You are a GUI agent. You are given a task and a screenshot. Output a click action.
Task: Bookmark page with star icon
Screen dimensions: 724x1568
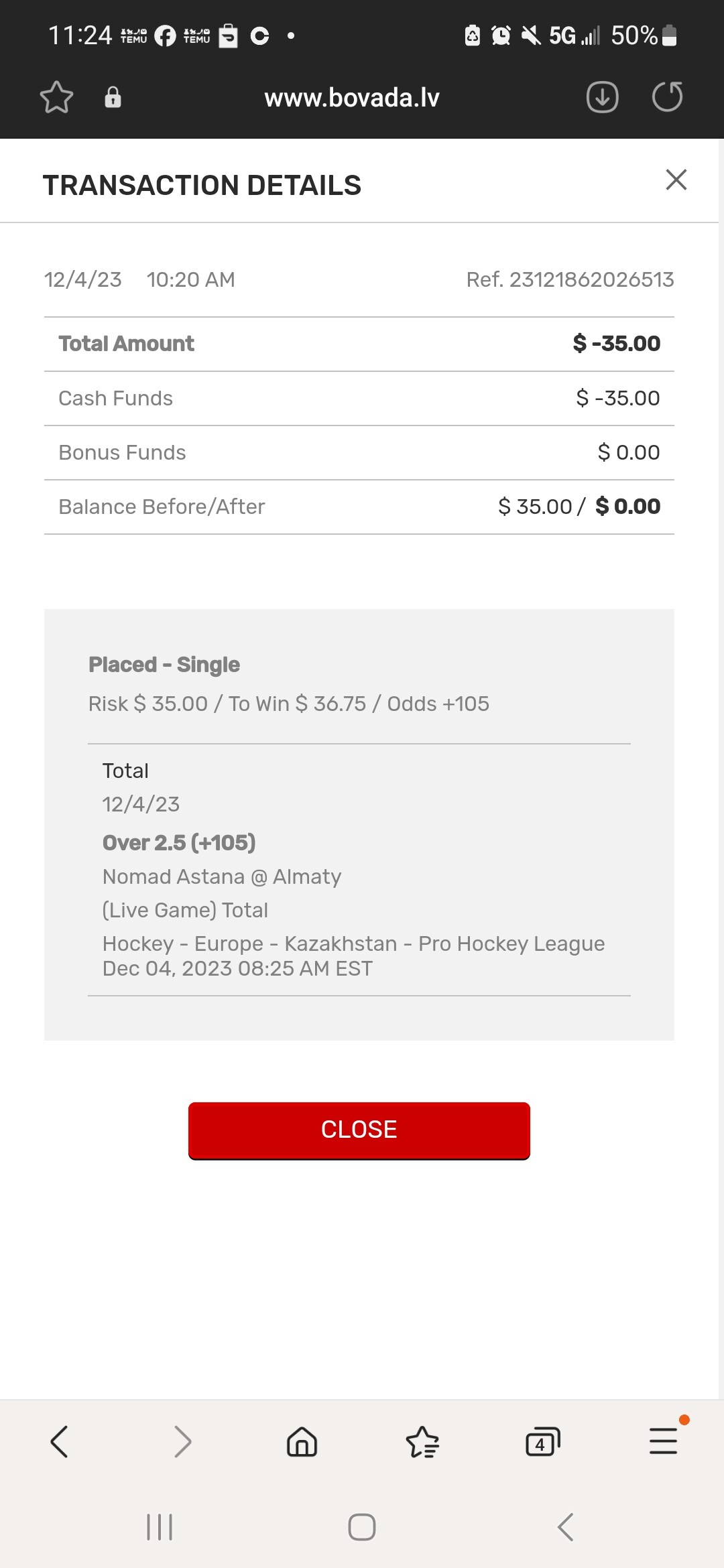(56, 98)
